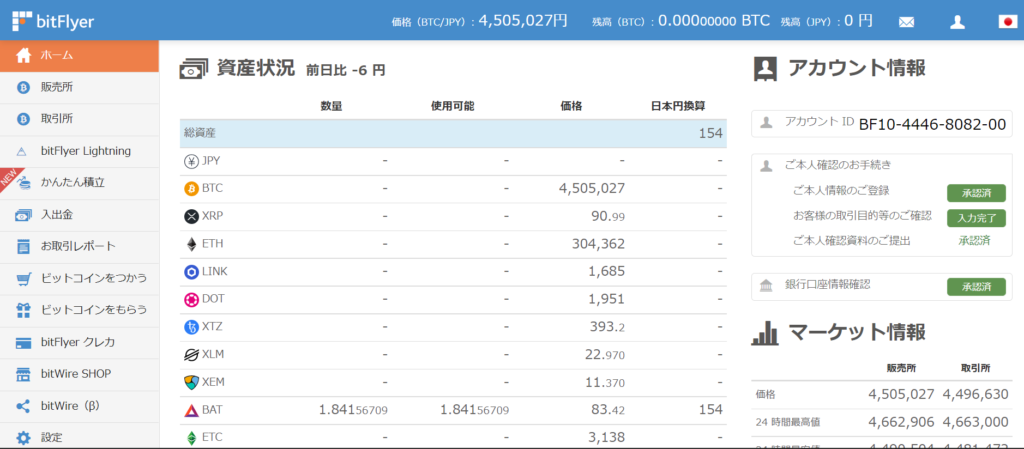Click 承認済 link for ご本人確認資料のご提出
Viewport: 1024px width, 449px height.
[974, 241]
